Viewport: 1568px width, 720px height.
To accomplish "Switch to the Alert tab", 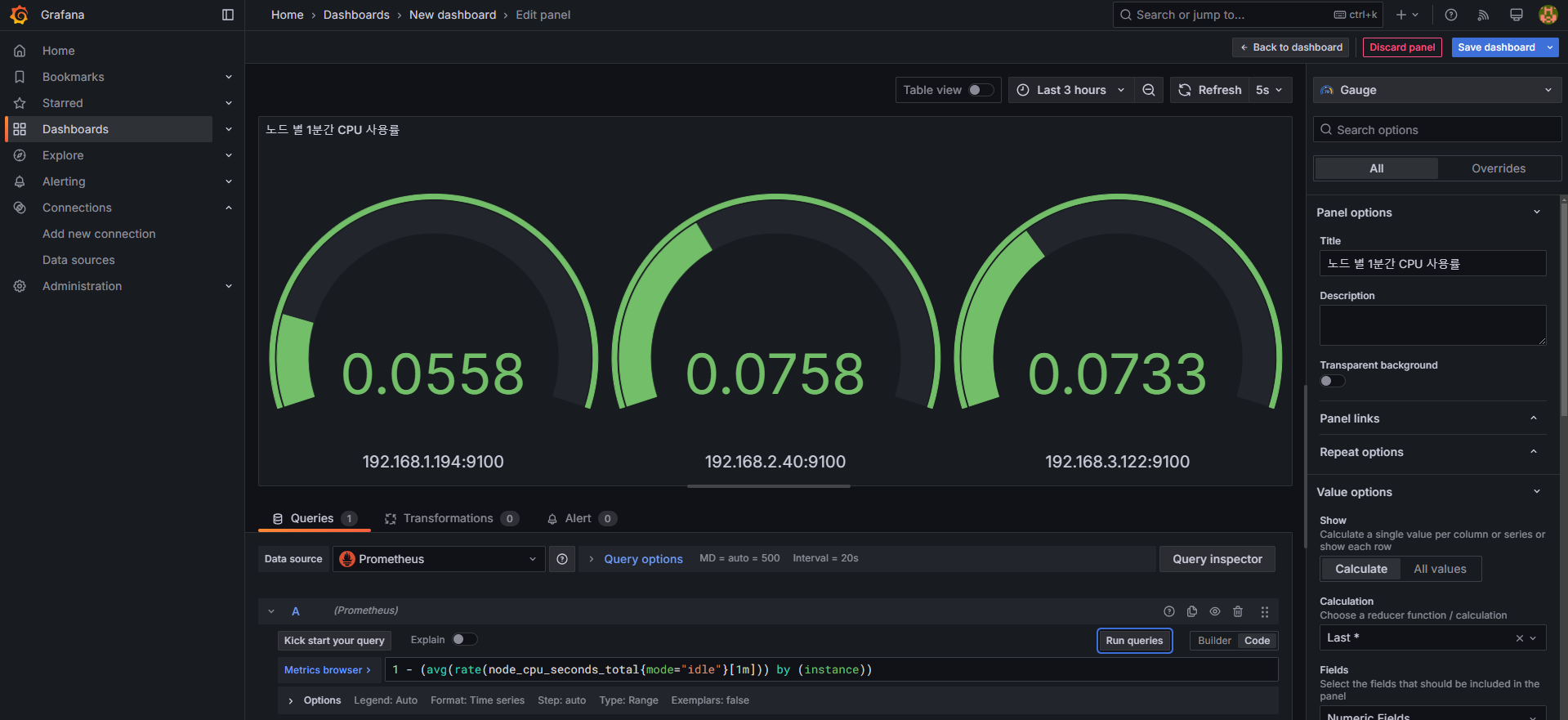I will click(581, 519).
